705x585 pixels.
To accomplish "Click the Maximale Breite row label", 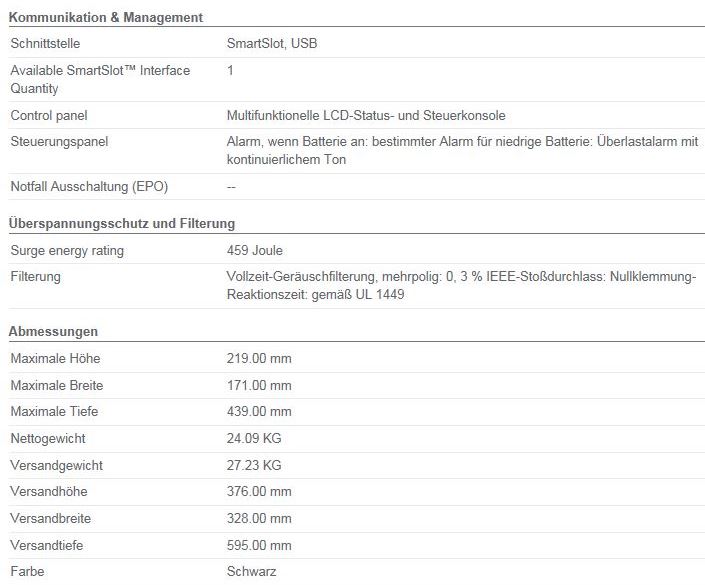I will tap(57, 385).
